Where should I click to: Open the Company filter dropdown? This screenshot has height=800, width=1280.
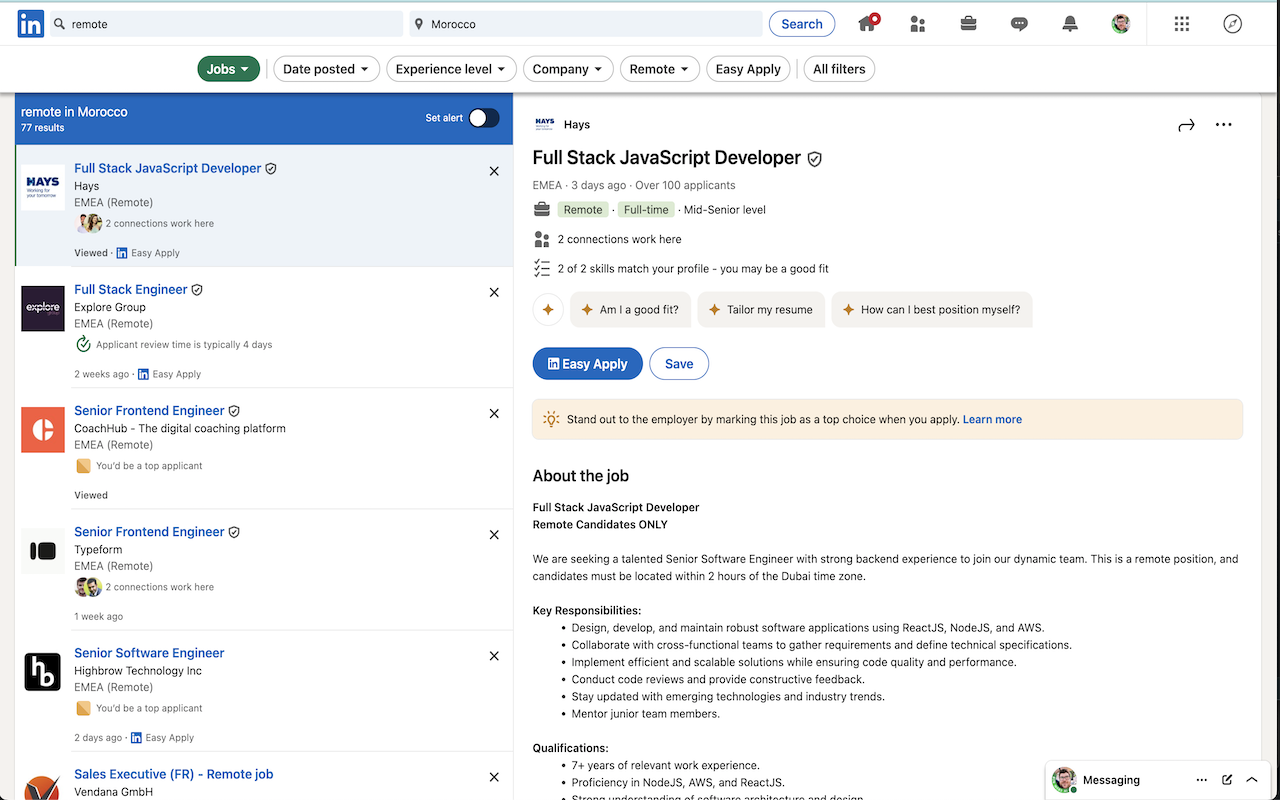[x=568, y=69]
